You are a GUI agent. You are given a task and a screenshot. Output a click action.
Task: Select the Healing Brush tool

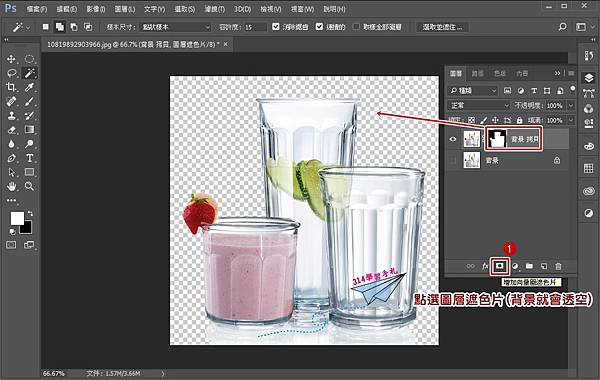point(11,101)
